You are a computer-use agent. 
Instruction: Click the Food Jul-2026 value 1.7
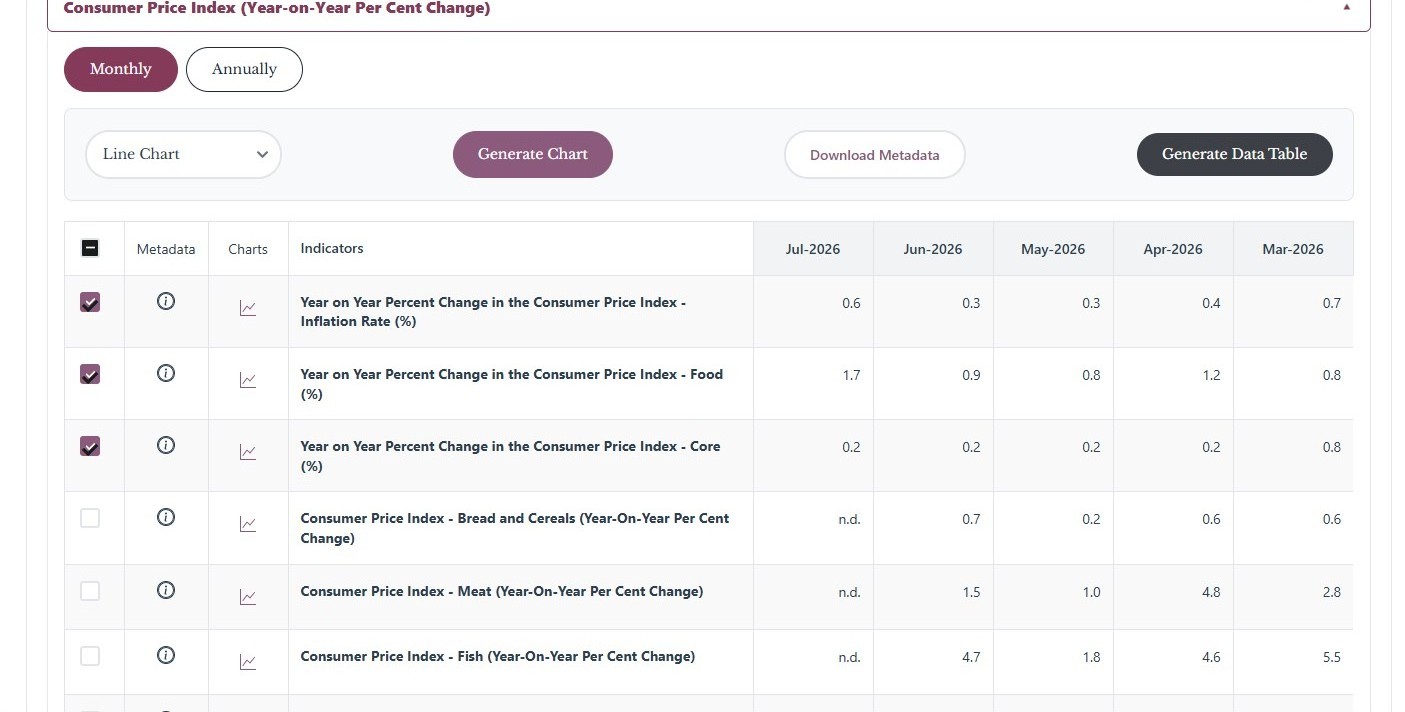[x=851, y=375]
